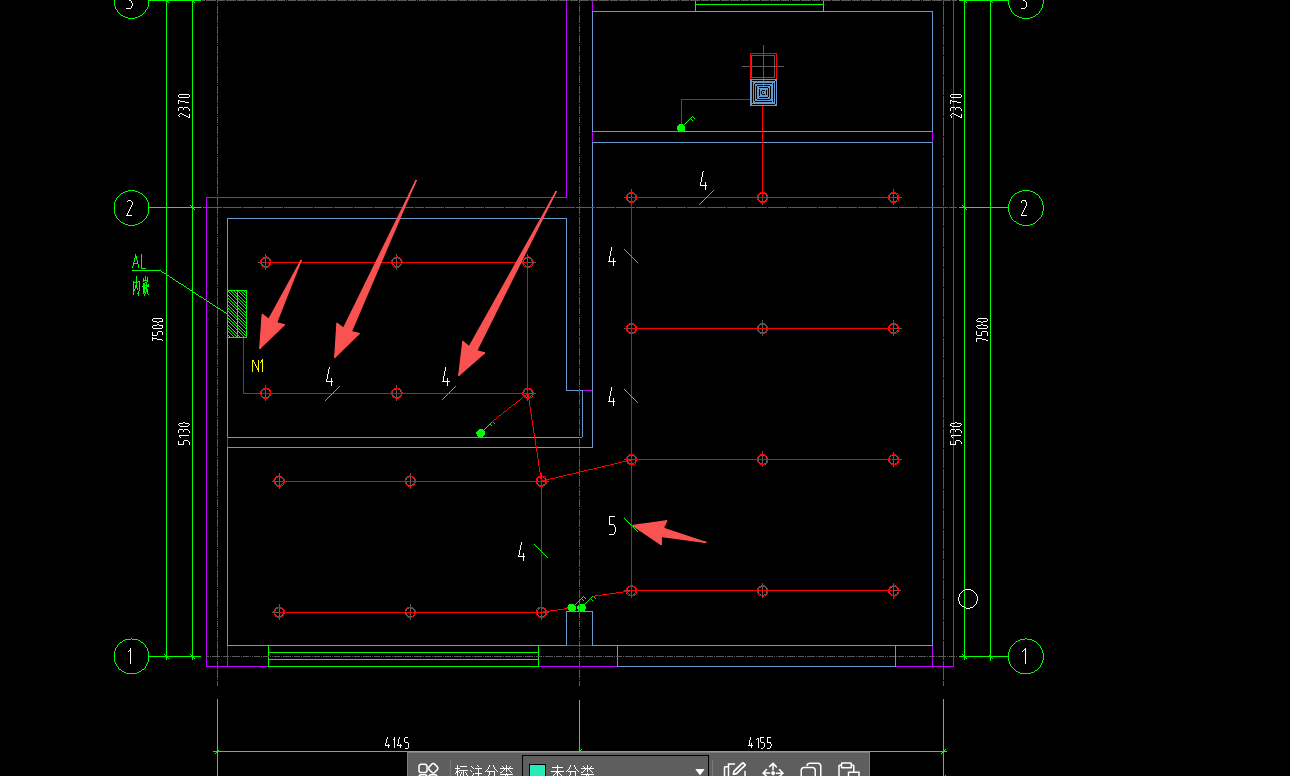Click the right 7500 dimension text
Screen dimensions: 1290x776
(x=982, y=329)
